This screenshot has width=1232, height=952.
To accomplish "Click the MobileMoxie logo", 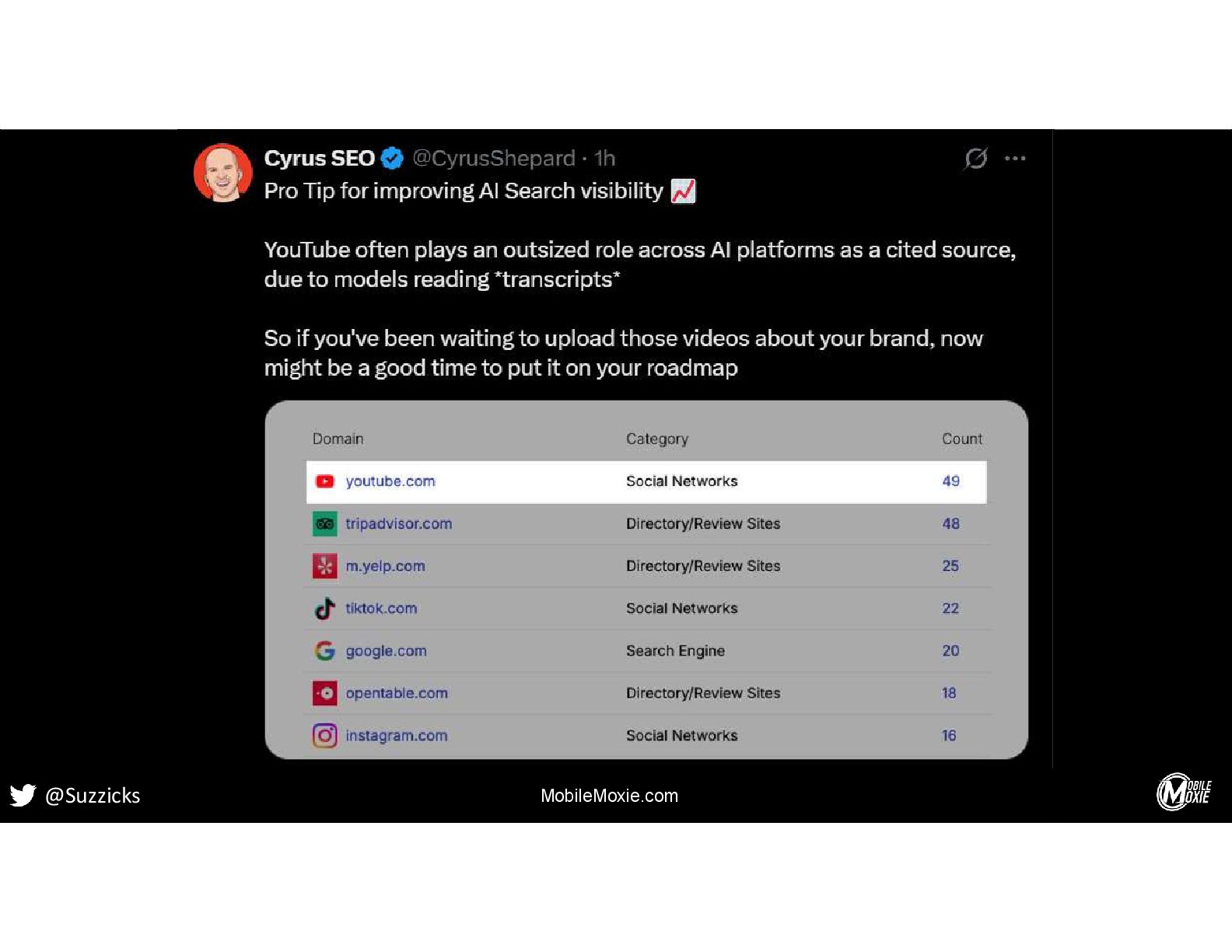I will pyautogui.click(x=1184, y=793).
